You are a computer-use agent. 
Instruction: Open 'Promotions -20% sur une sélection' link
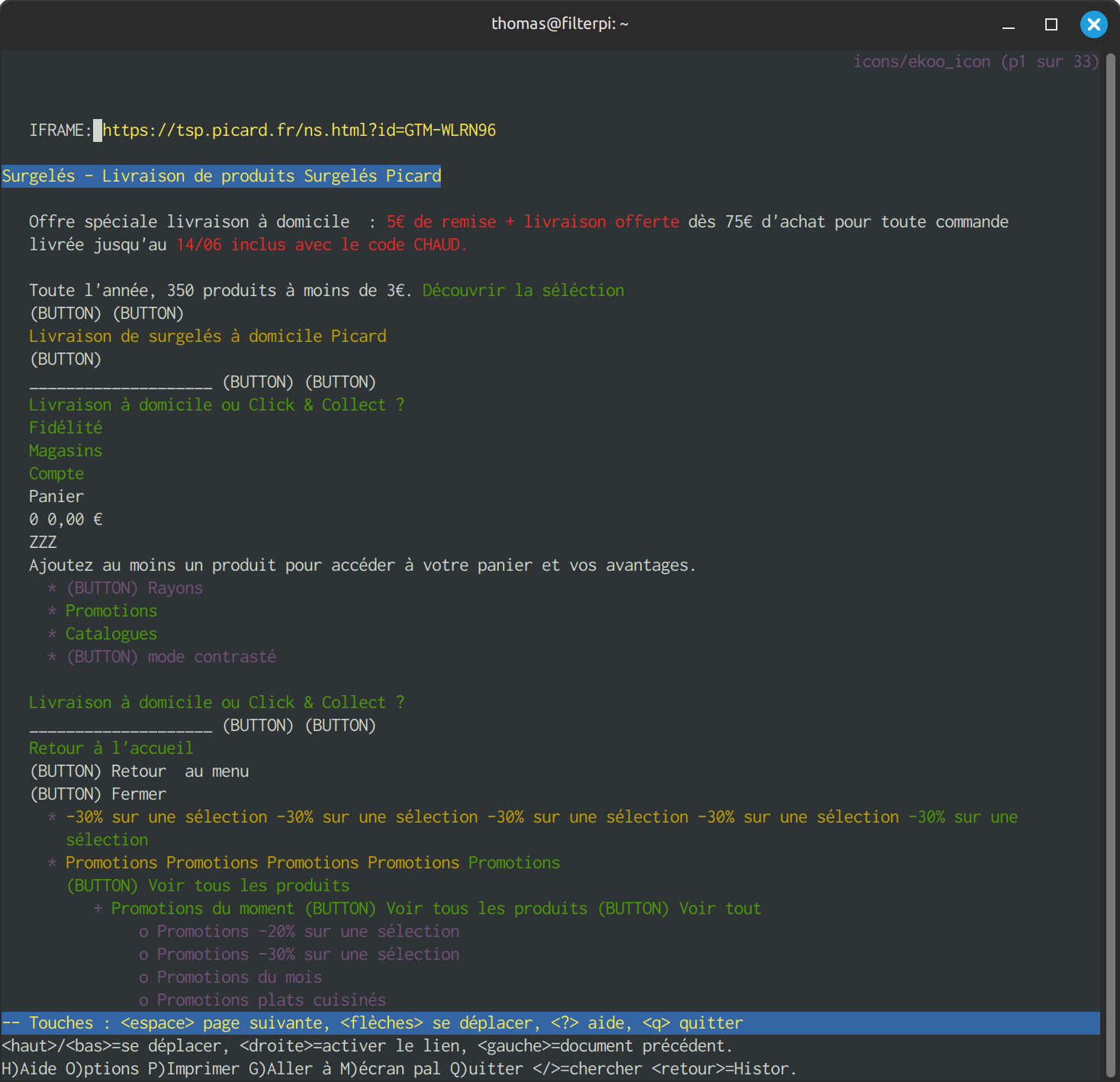(x=308, y=932)
